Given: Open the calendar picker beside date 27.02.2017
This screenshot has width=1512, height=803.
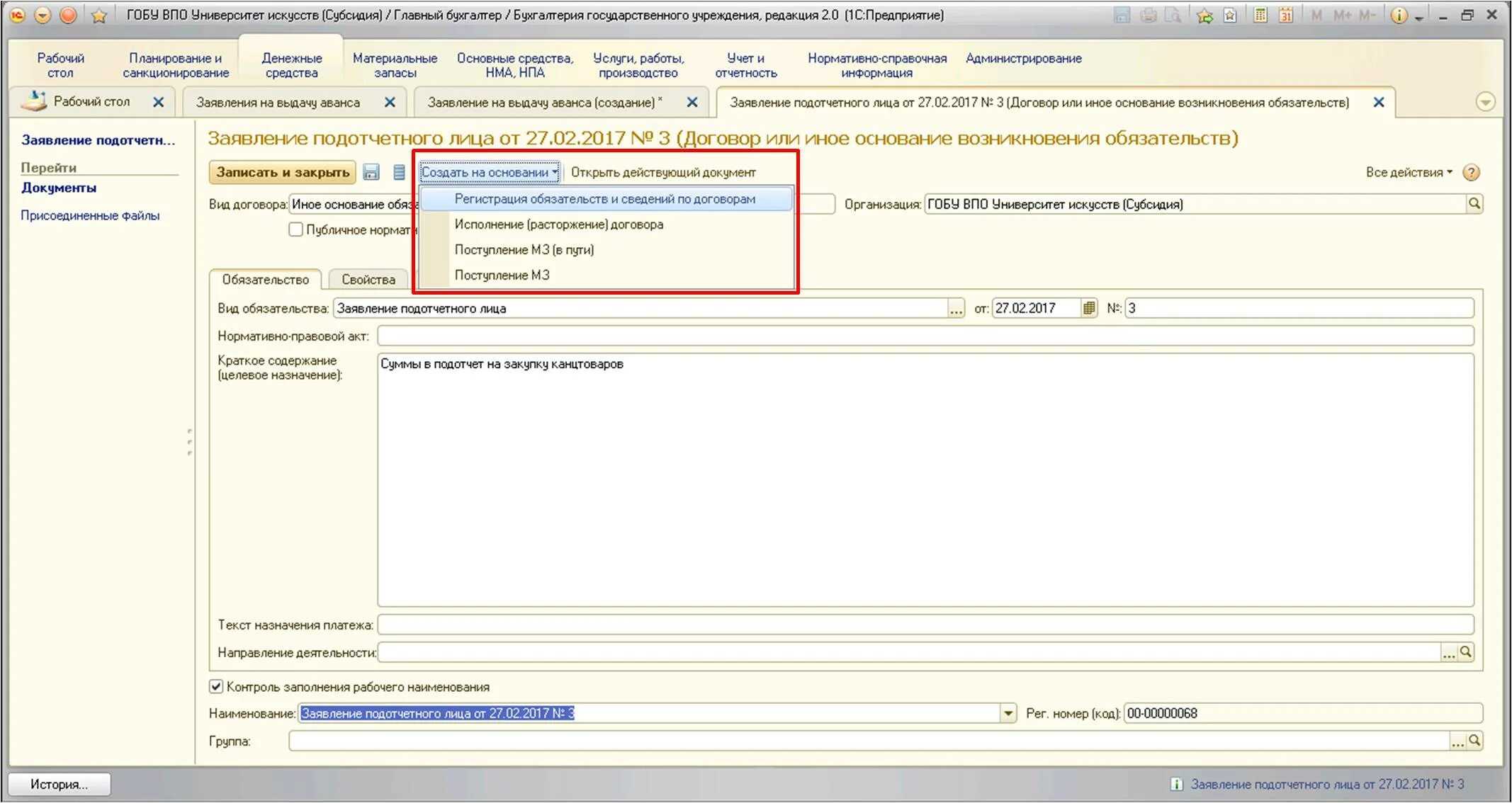Looking at the screenshot, I should 1089,308.
